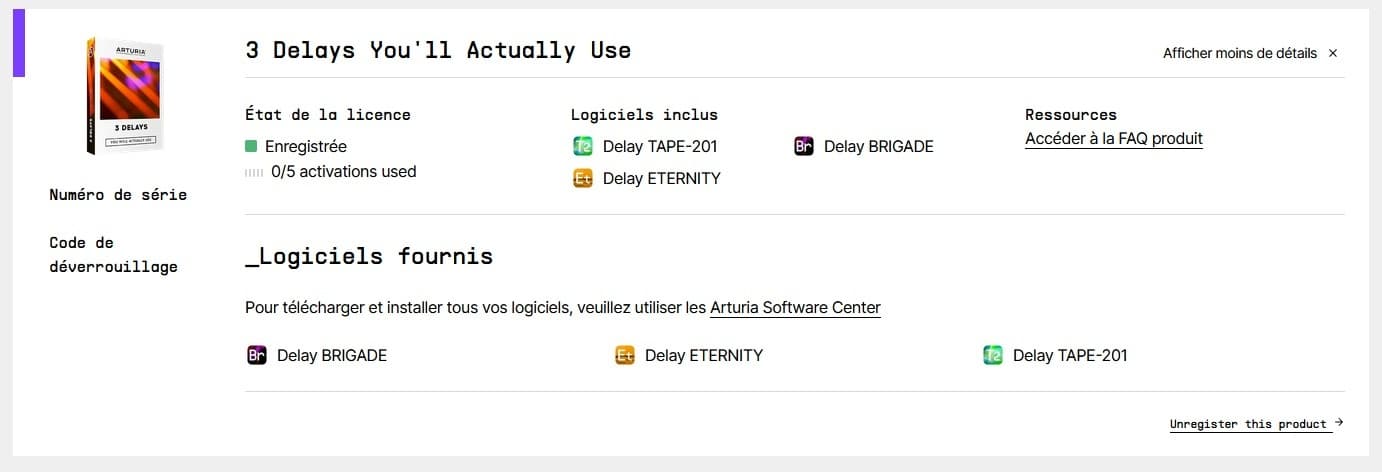Click the Delay TAPE-201 icon under Logiciels inclus
Screen dimensions: 1382x472
tap(583, 146)
